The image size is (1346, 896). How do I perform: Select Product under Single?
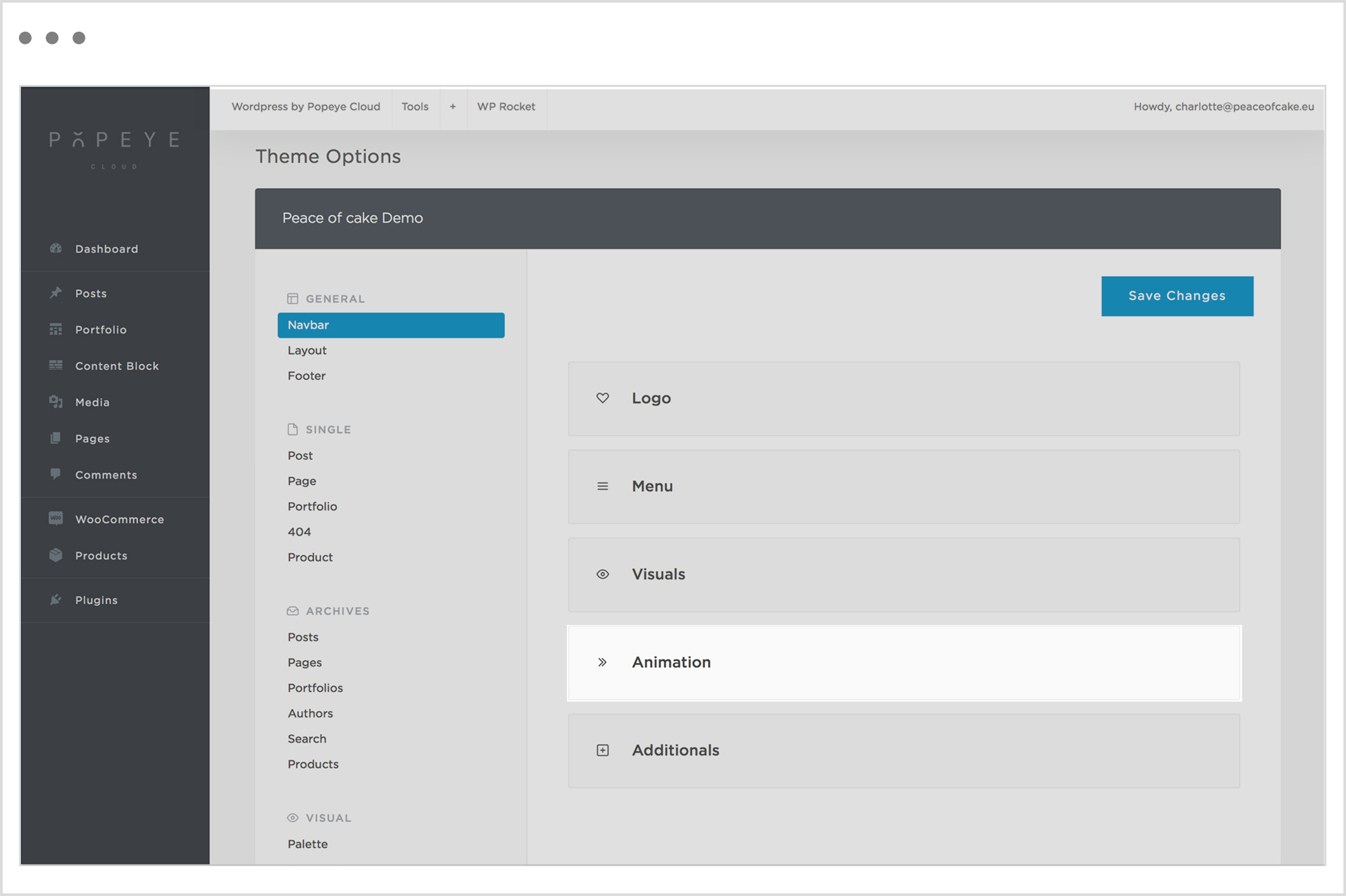(310, 557)
